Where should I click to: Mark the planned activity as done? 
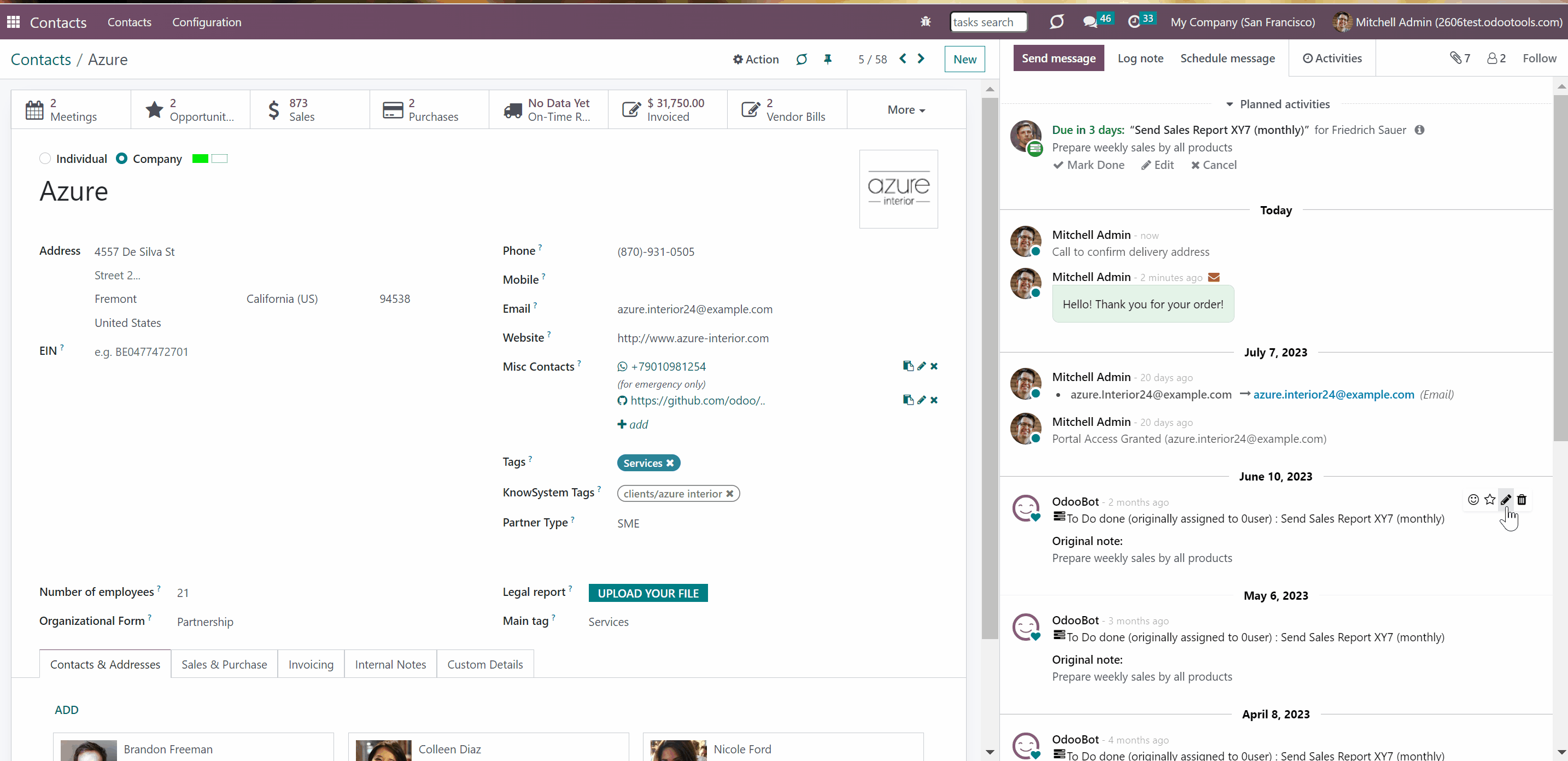pyautogui.click(x=1089, y=165)
